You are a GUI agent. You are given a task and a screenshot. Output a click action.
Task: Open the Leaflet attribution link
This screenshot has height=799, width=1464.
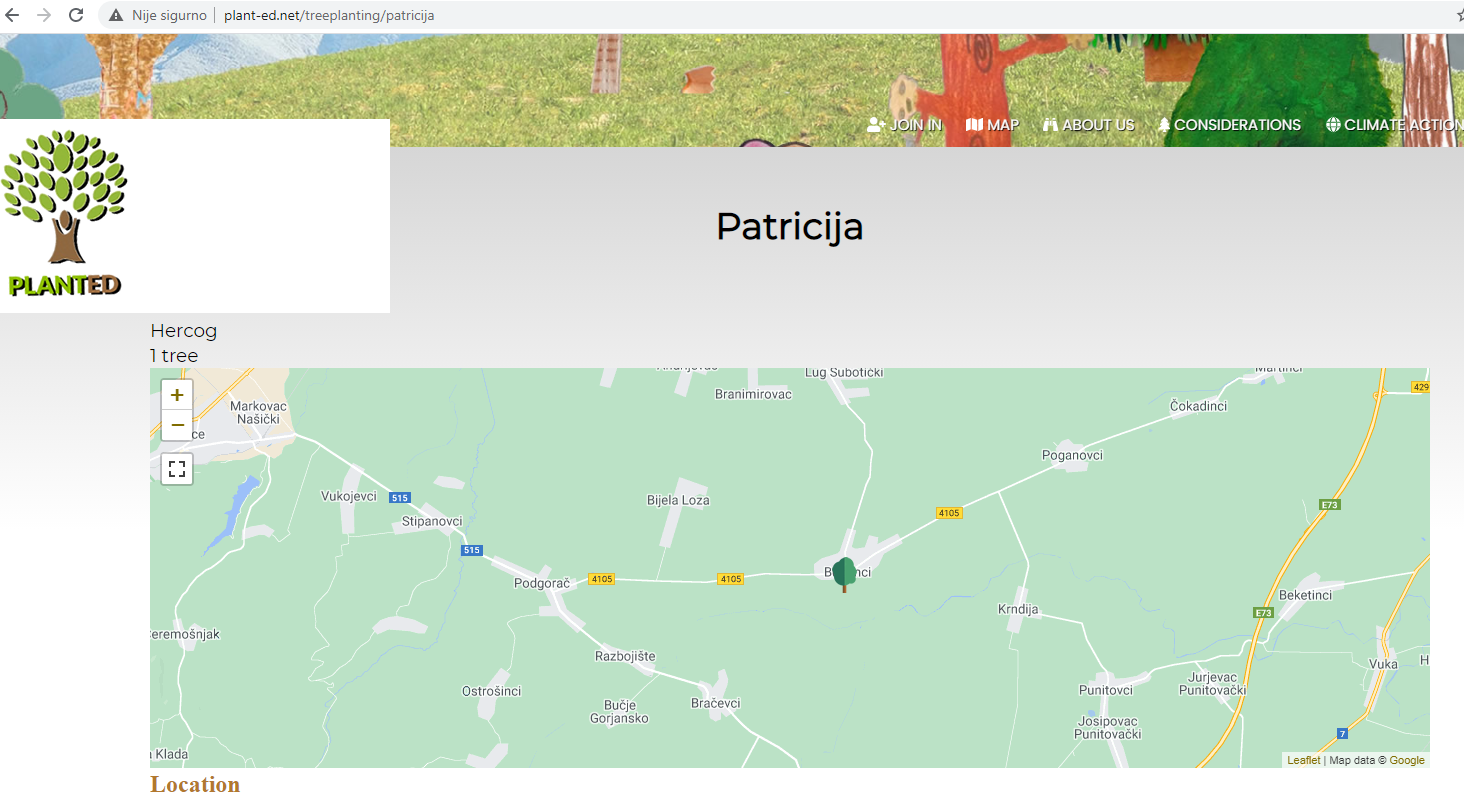1303,760
